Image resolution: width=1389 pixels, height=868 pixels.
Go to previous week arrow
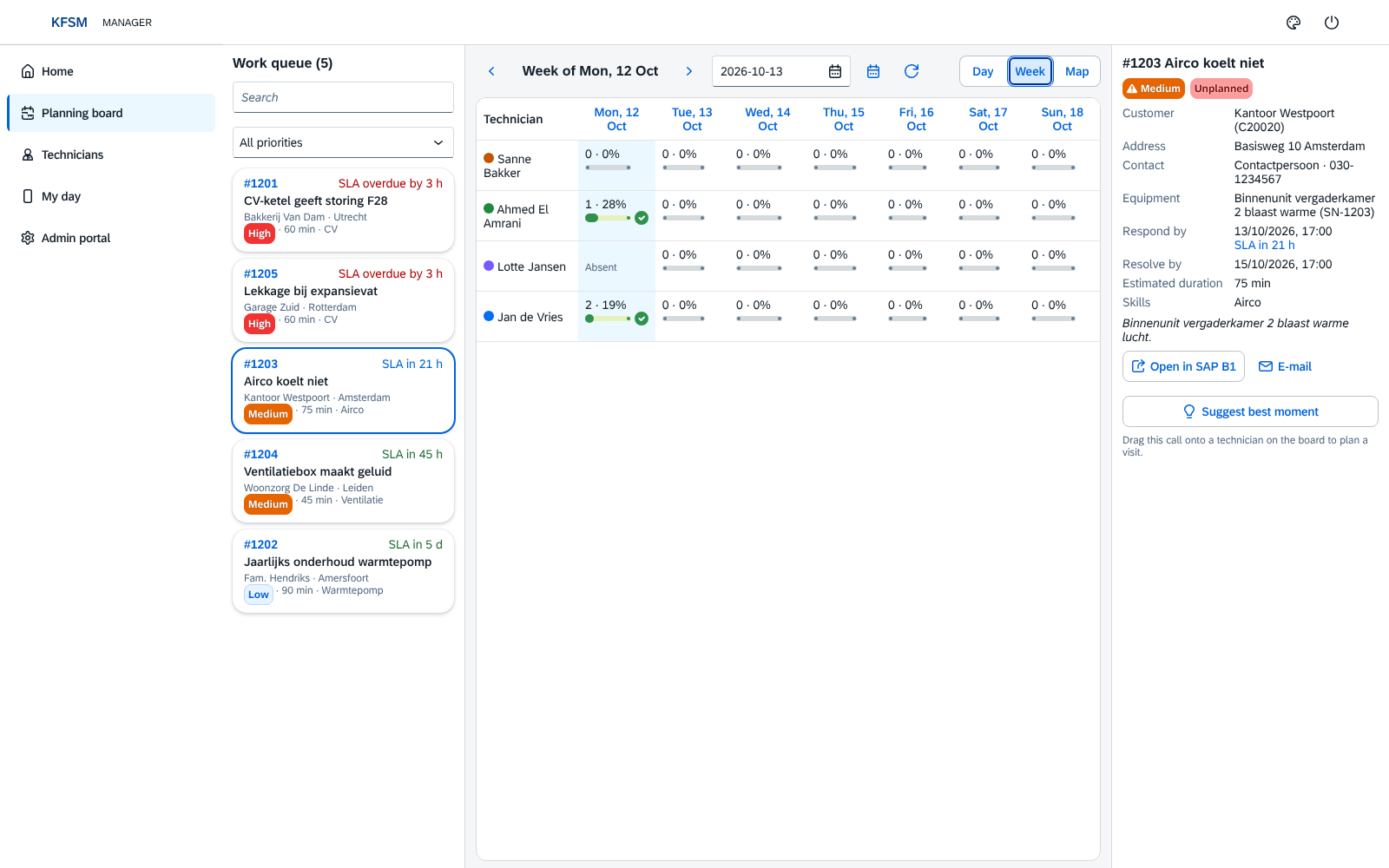click(x=491, y=71)
